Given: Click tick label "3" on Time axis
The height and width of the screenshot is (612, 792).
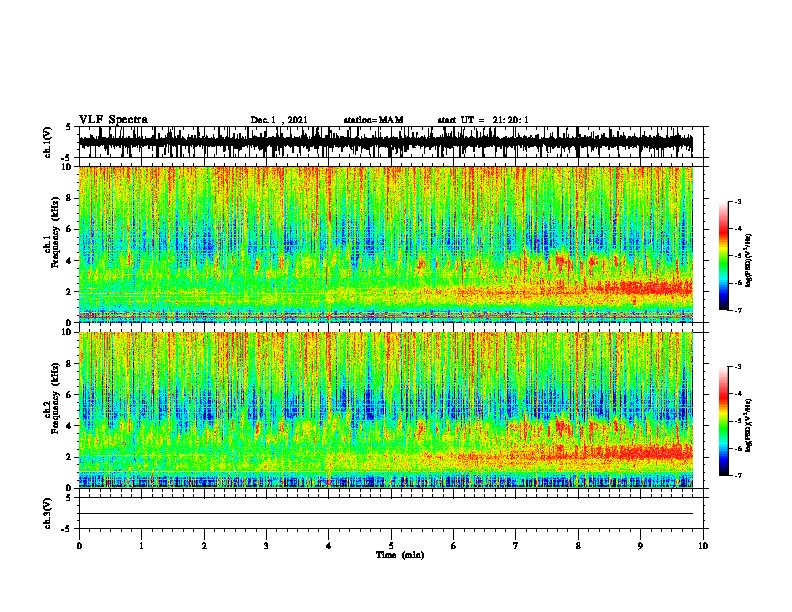Looking at the screenshot, I should [x=266, y=546].
